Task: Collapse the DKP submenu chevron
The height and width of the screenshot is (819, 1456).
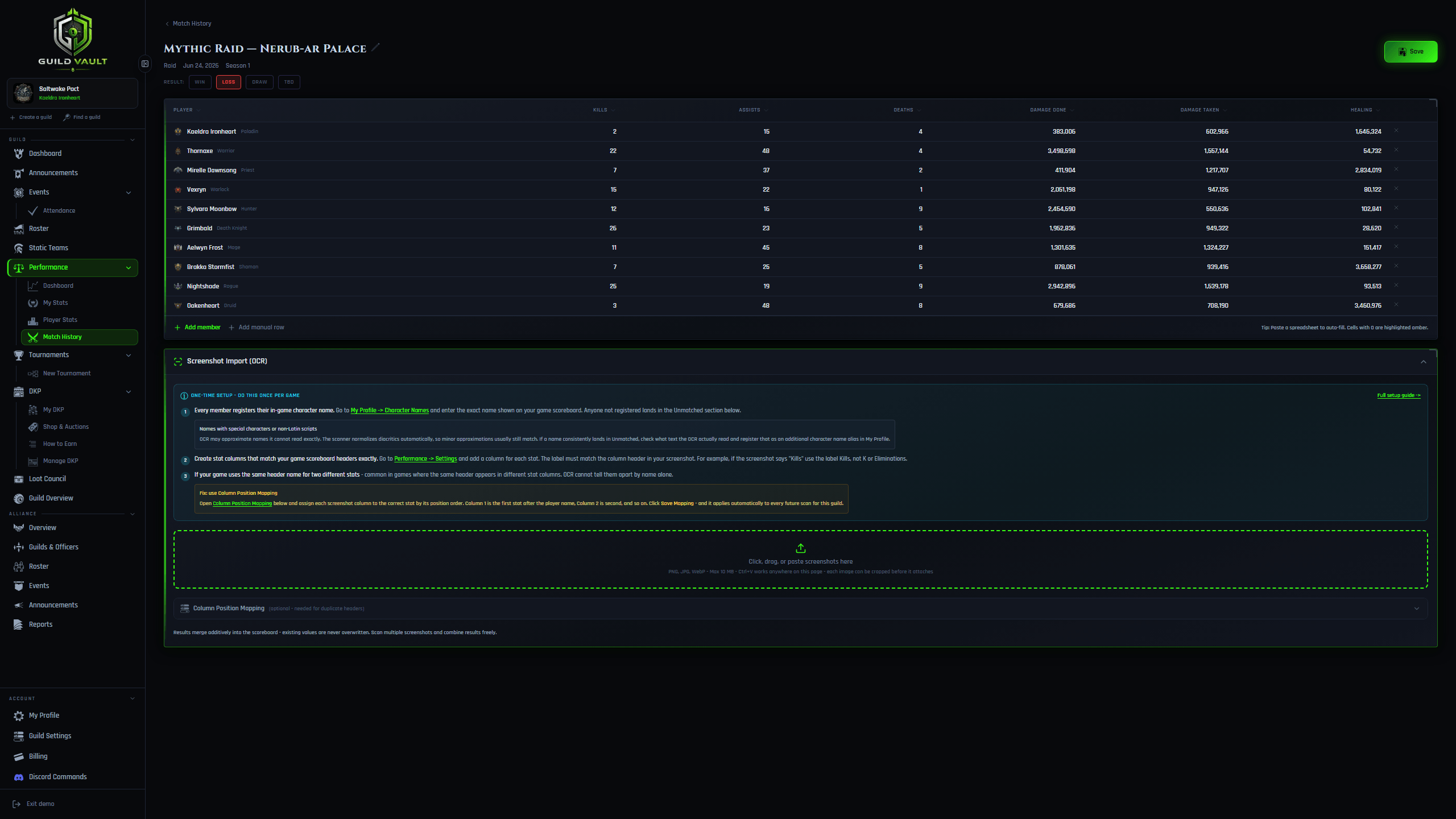Action: (129, 392)
